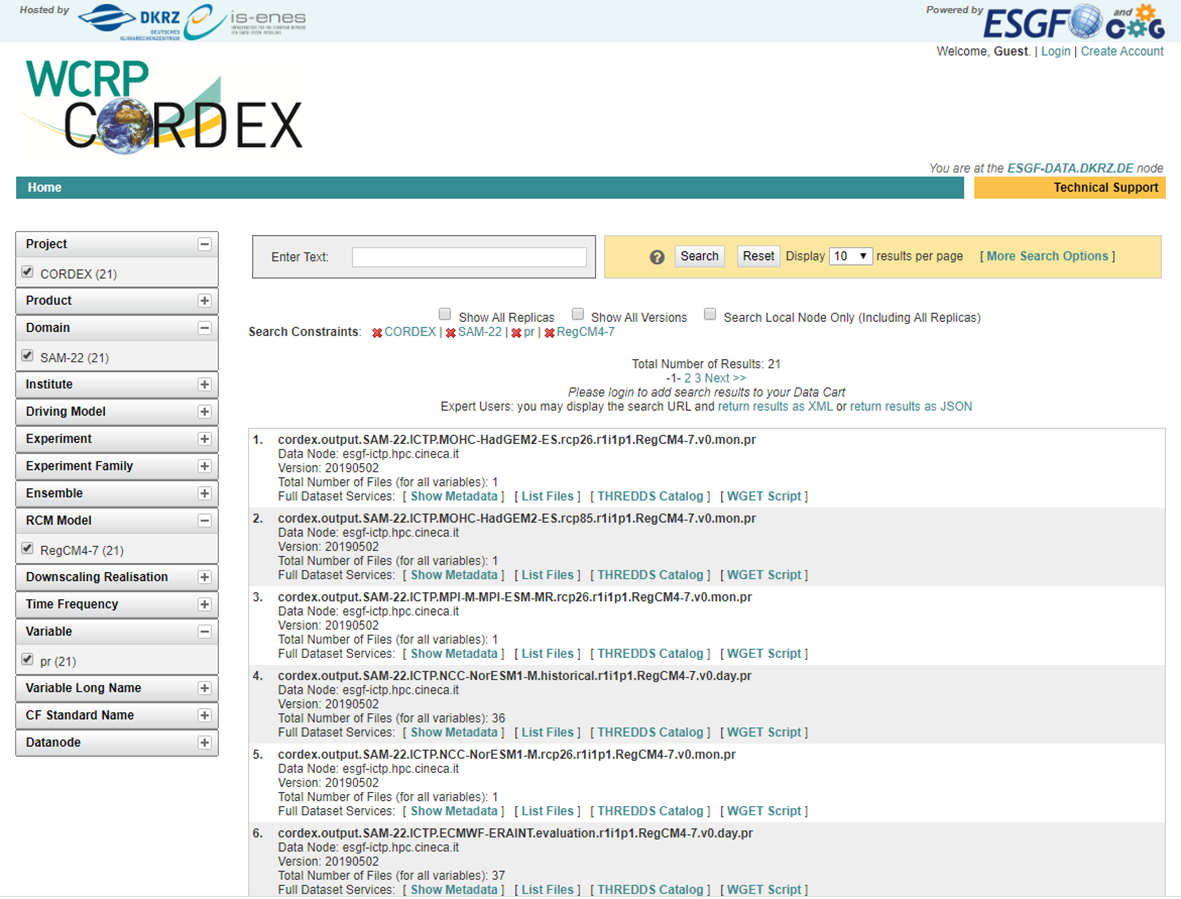Collapse the Project facet
This screenshot has height=899, width=1181.
(204, 244)
